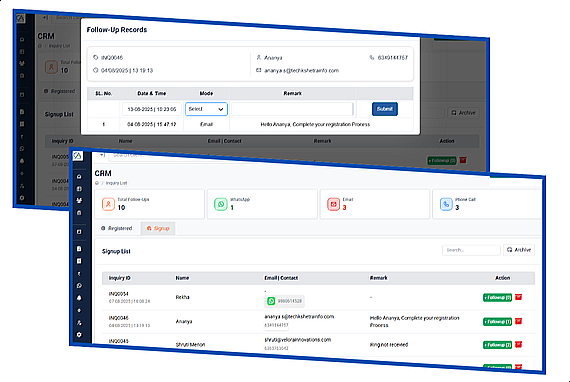
Task: Click the phone icon beside 6349144757
Action: click(372, 57)
